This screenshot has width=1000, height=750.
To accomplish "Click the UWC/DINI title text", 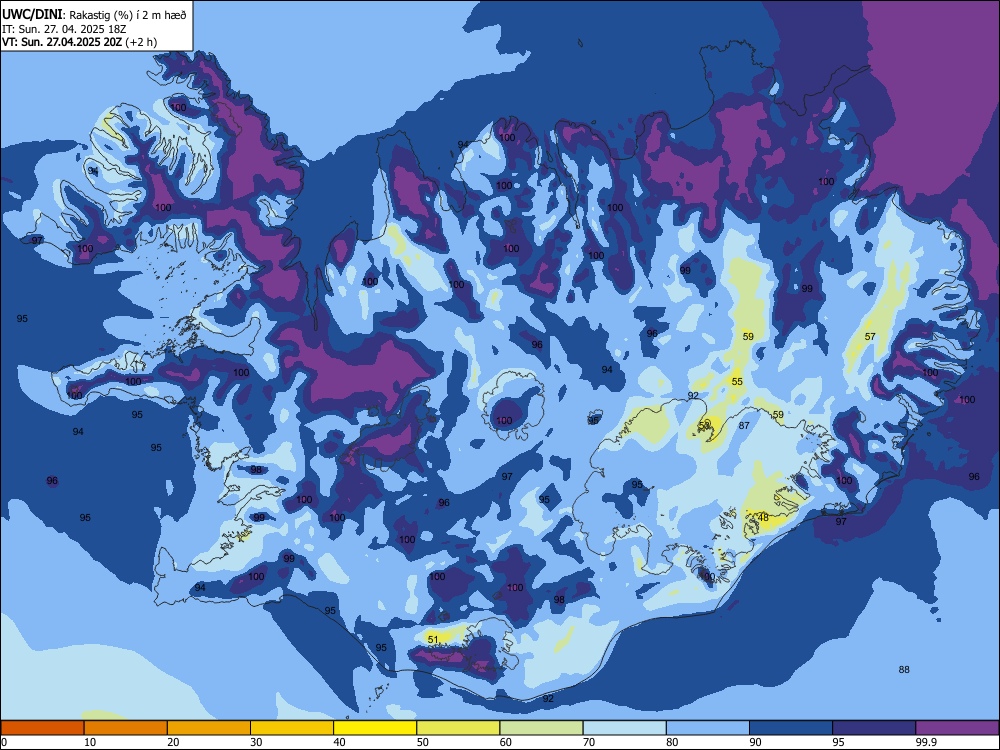I will (x=31, y=15).
